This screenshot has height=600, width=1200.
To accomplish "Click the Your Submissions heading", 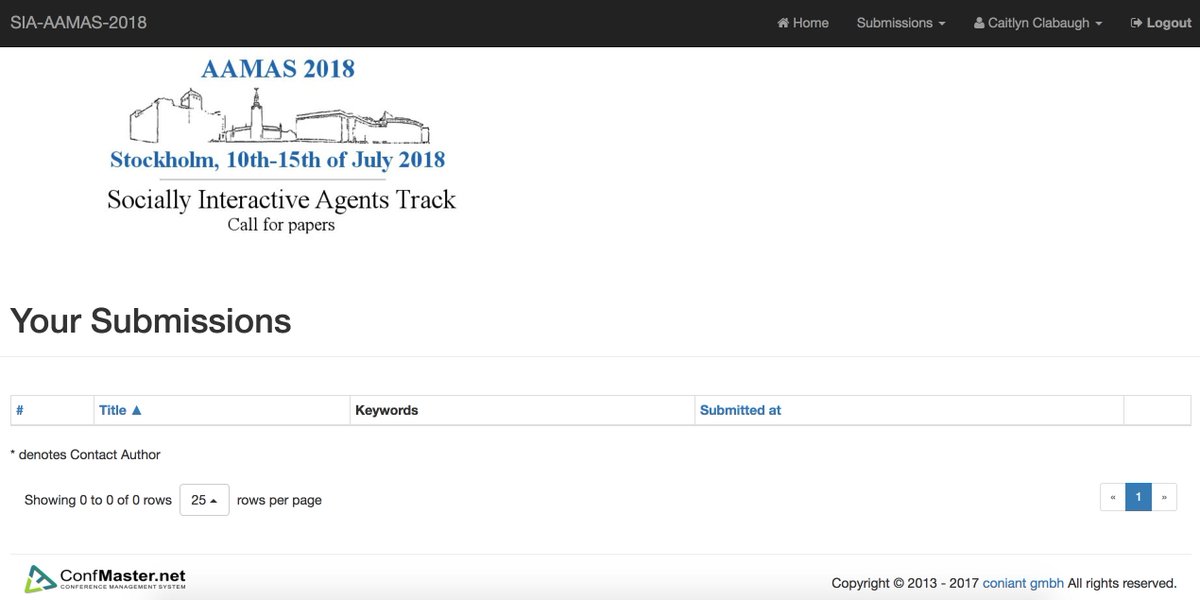I will pyautogui.click(x=151, y=321).
